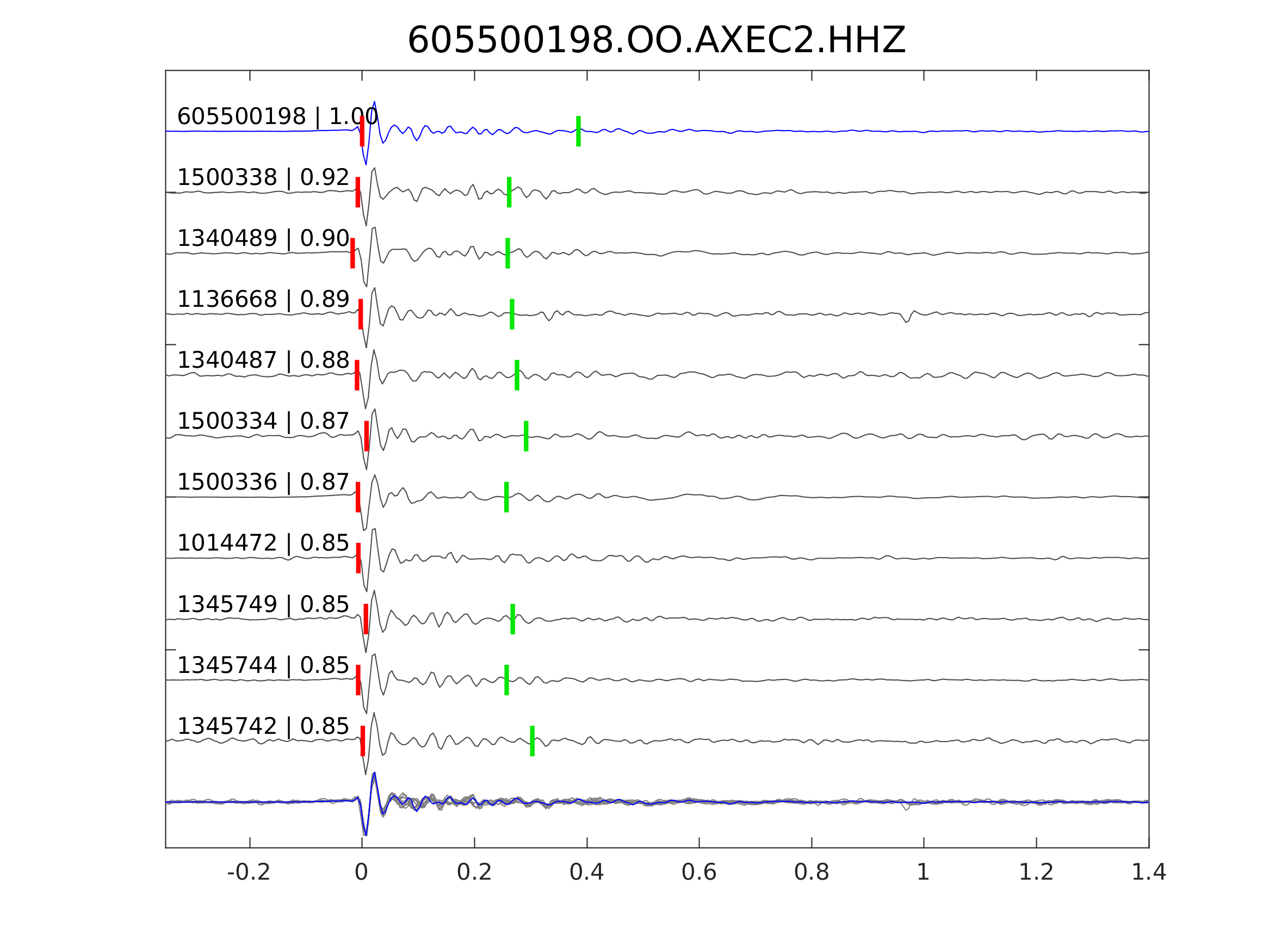Click the green marker on trace 1500334
This screenshot has height=952, width=1269.
click(526, 436)
